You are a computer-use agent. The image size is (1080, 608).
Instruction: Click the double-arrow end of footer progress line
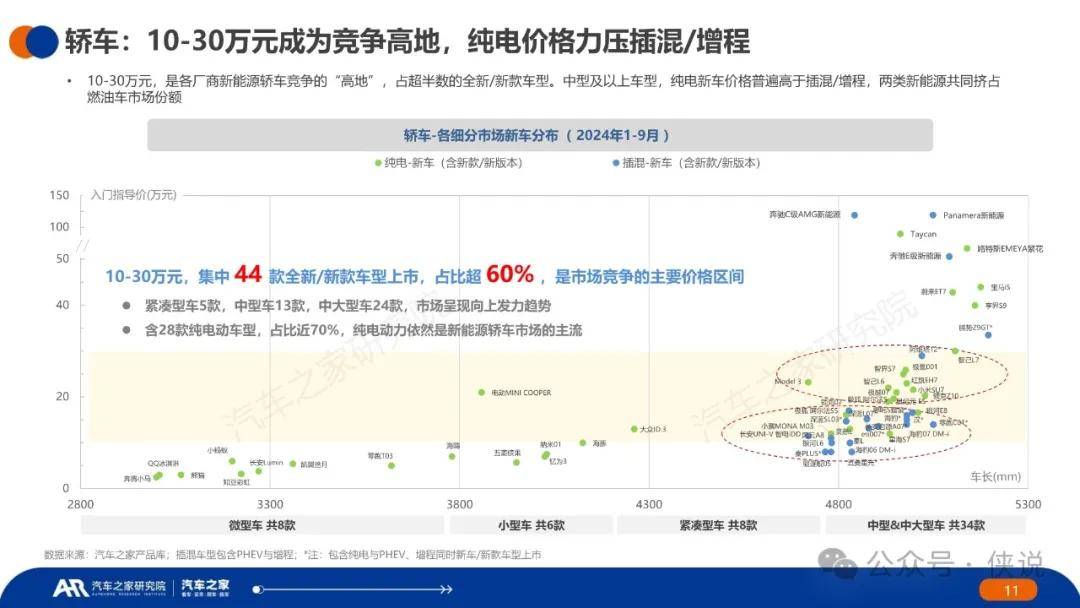pyautogui.click(x=446, y=589)
